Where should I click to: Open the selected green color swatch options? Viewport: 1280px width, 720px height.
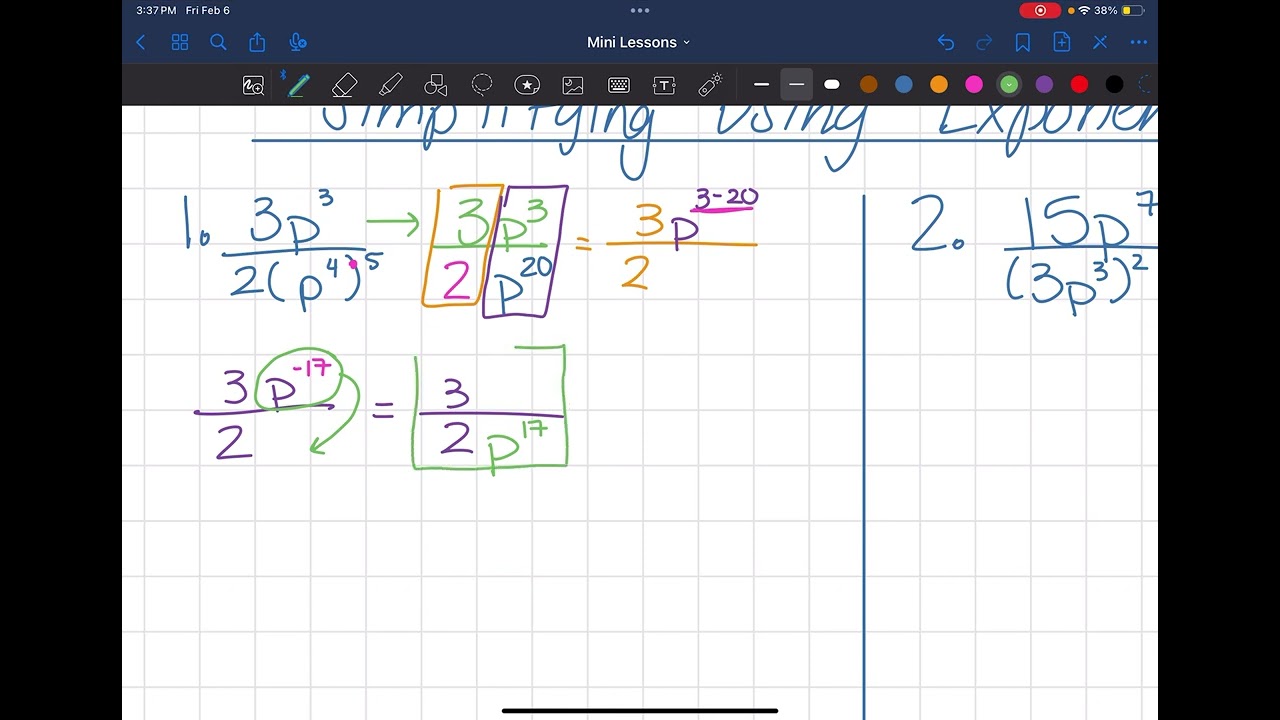pyautogui.click(x=1009, y=85)
